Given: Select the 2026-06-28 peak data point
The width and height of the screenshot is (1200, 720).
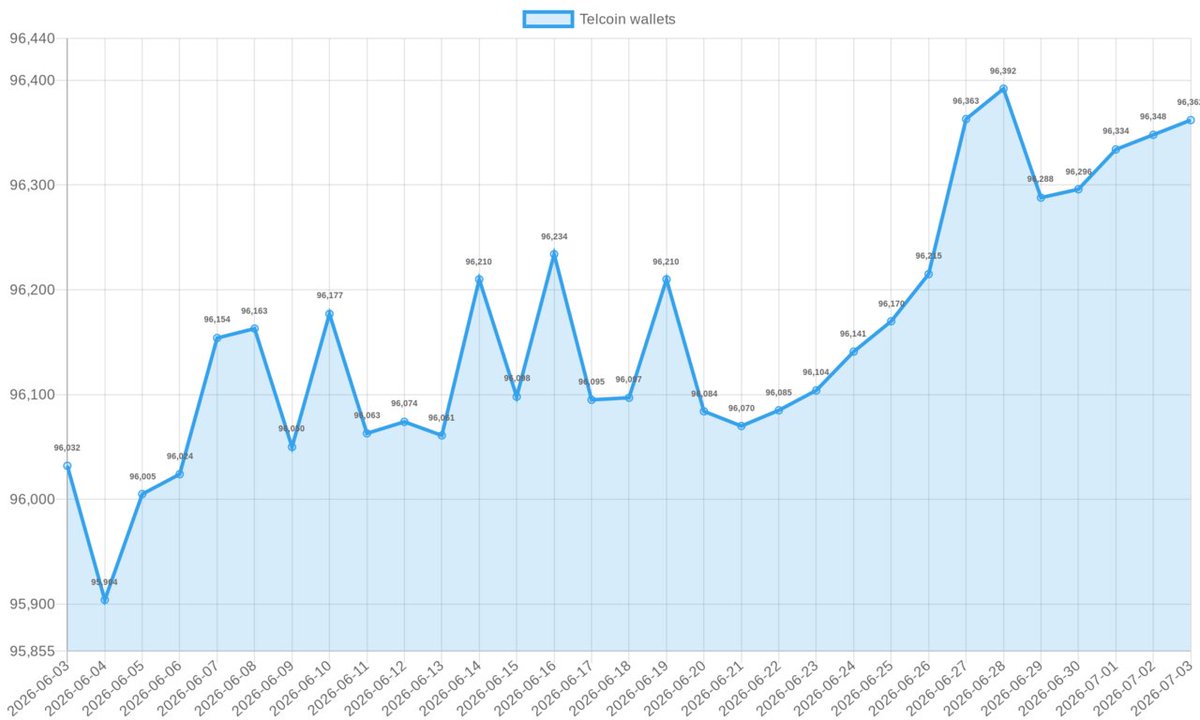Looking at the screenshot, I should pyautogui.click(x=1003, y=89).
